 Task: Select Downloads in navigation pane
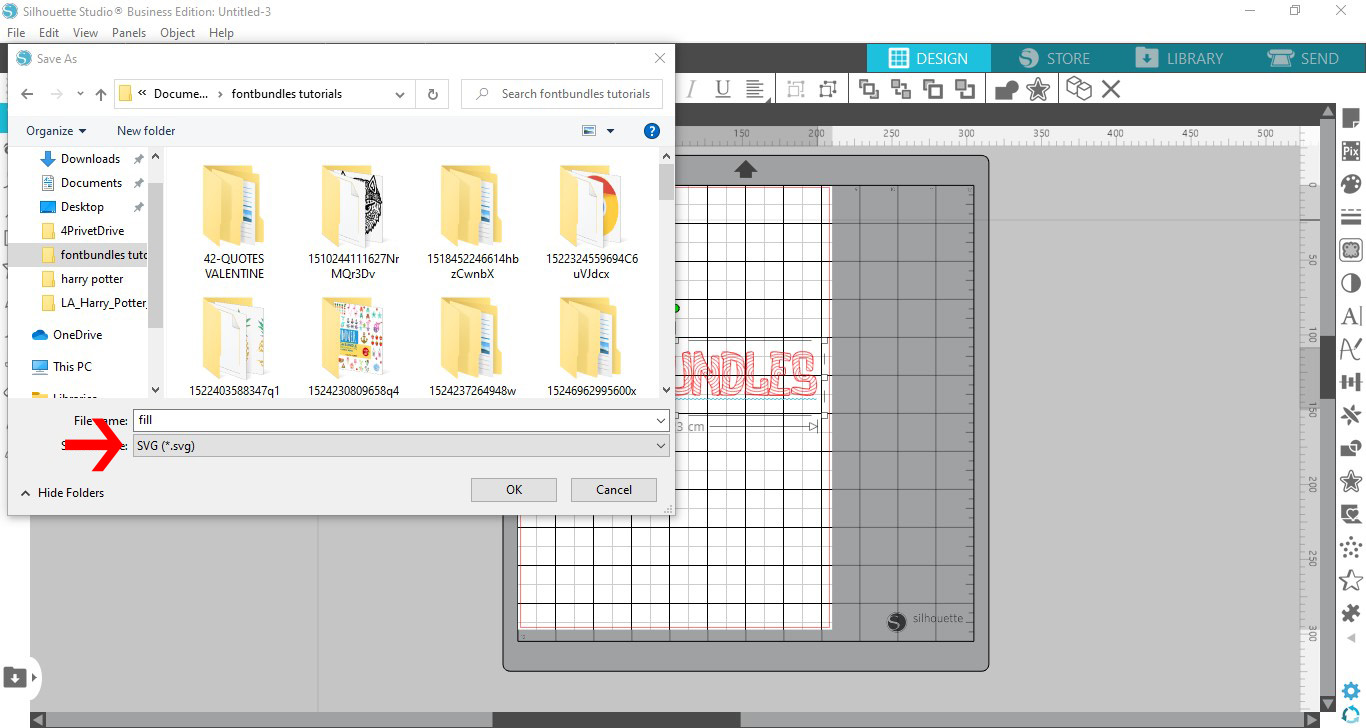point(90,159)
